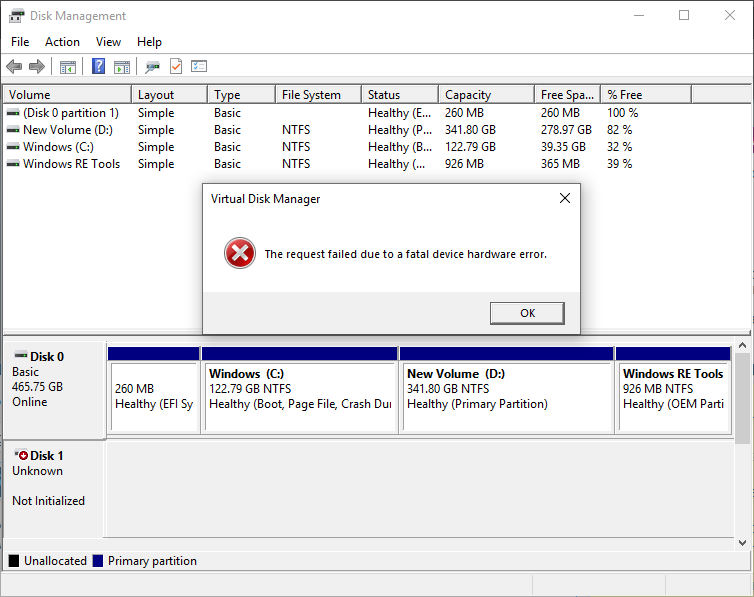Open the Action menu

(63, 42)
